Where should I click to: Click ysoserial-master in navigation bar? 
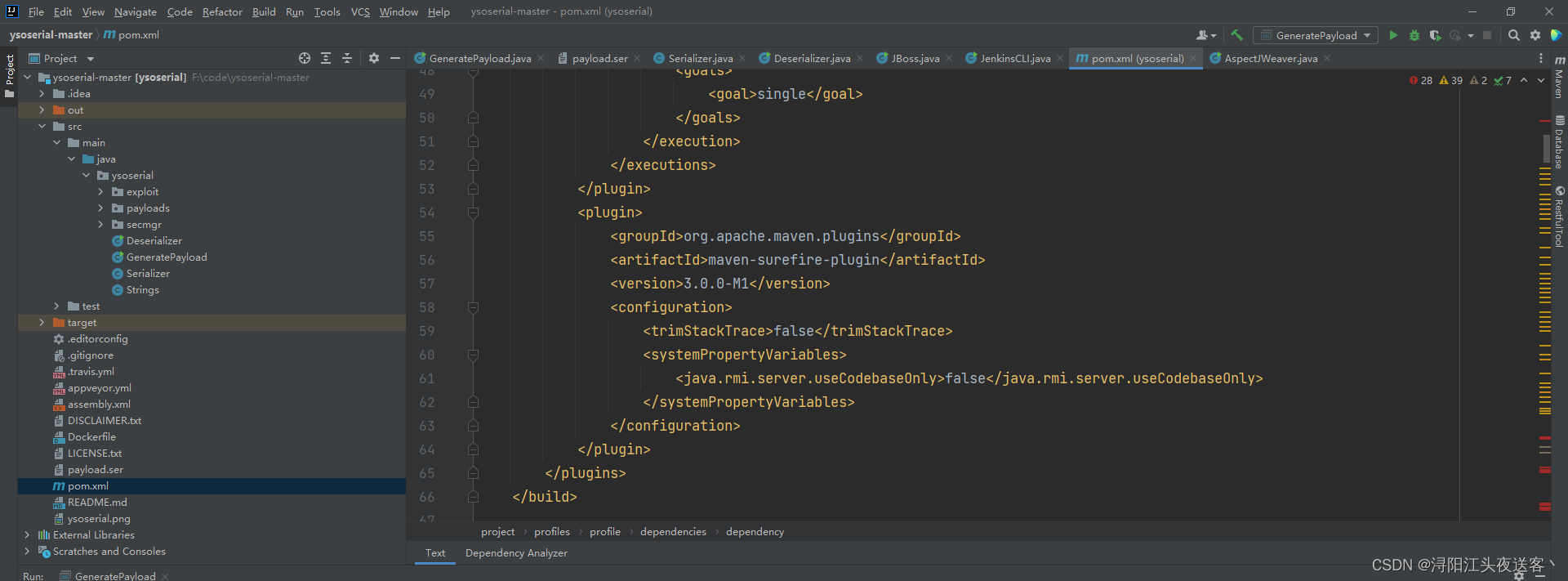pos(51,35)
